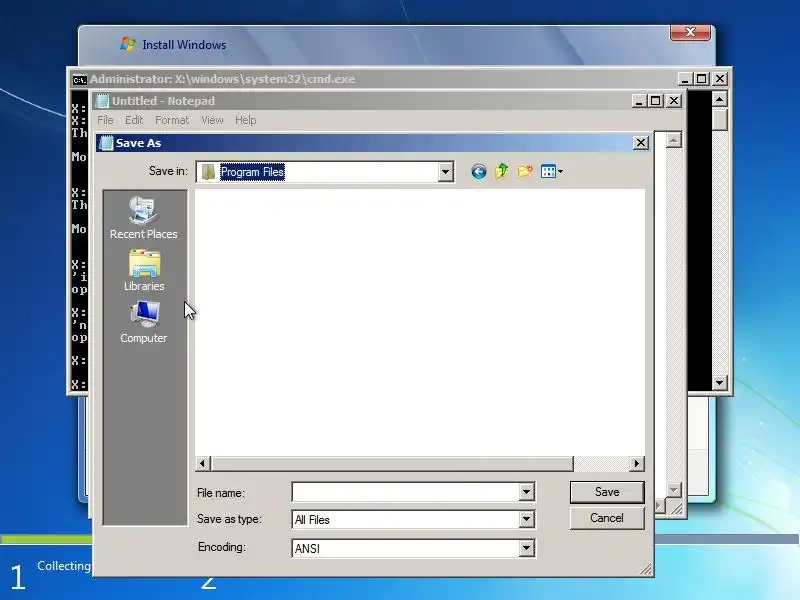Click the Cancel button
The height and width of the screenshot is (600, 800).
coord(607,518)
